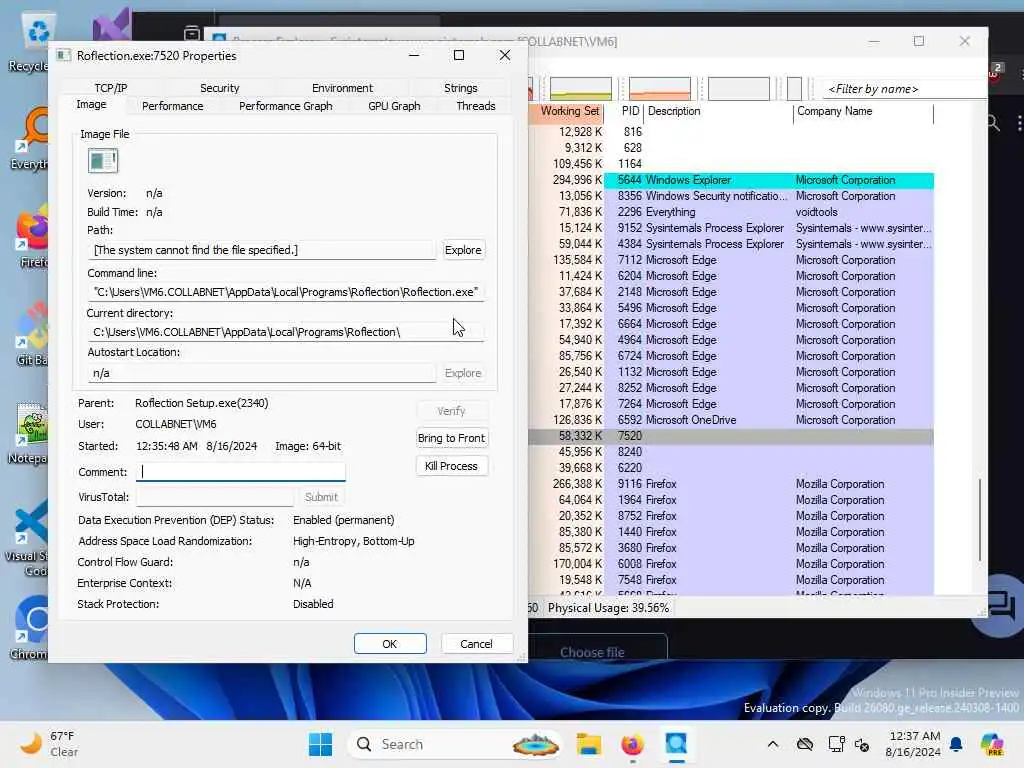Sort by the Company Name column header

pos(863,111)
